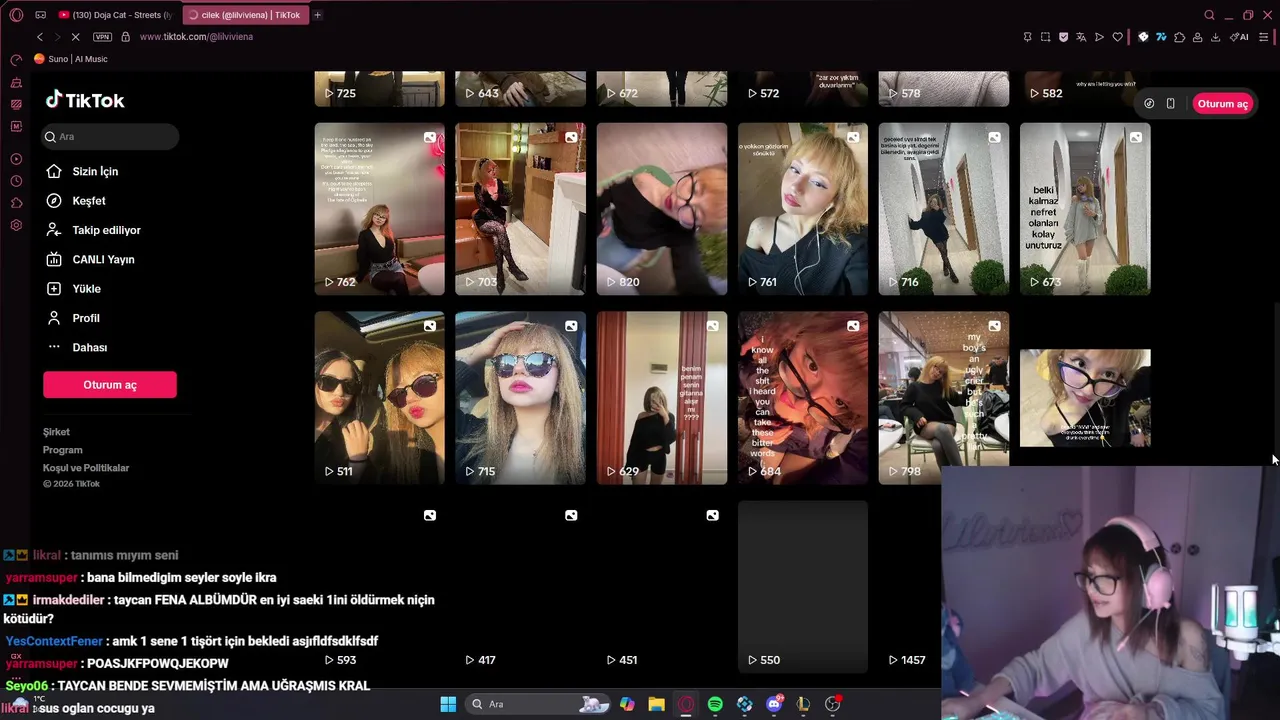
Task: Focus the TikTok Ara search field
Action: [110, 137]
